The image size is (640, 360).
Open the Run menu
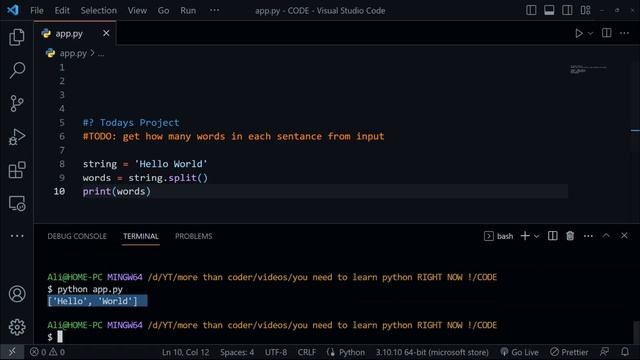(188, 10)
